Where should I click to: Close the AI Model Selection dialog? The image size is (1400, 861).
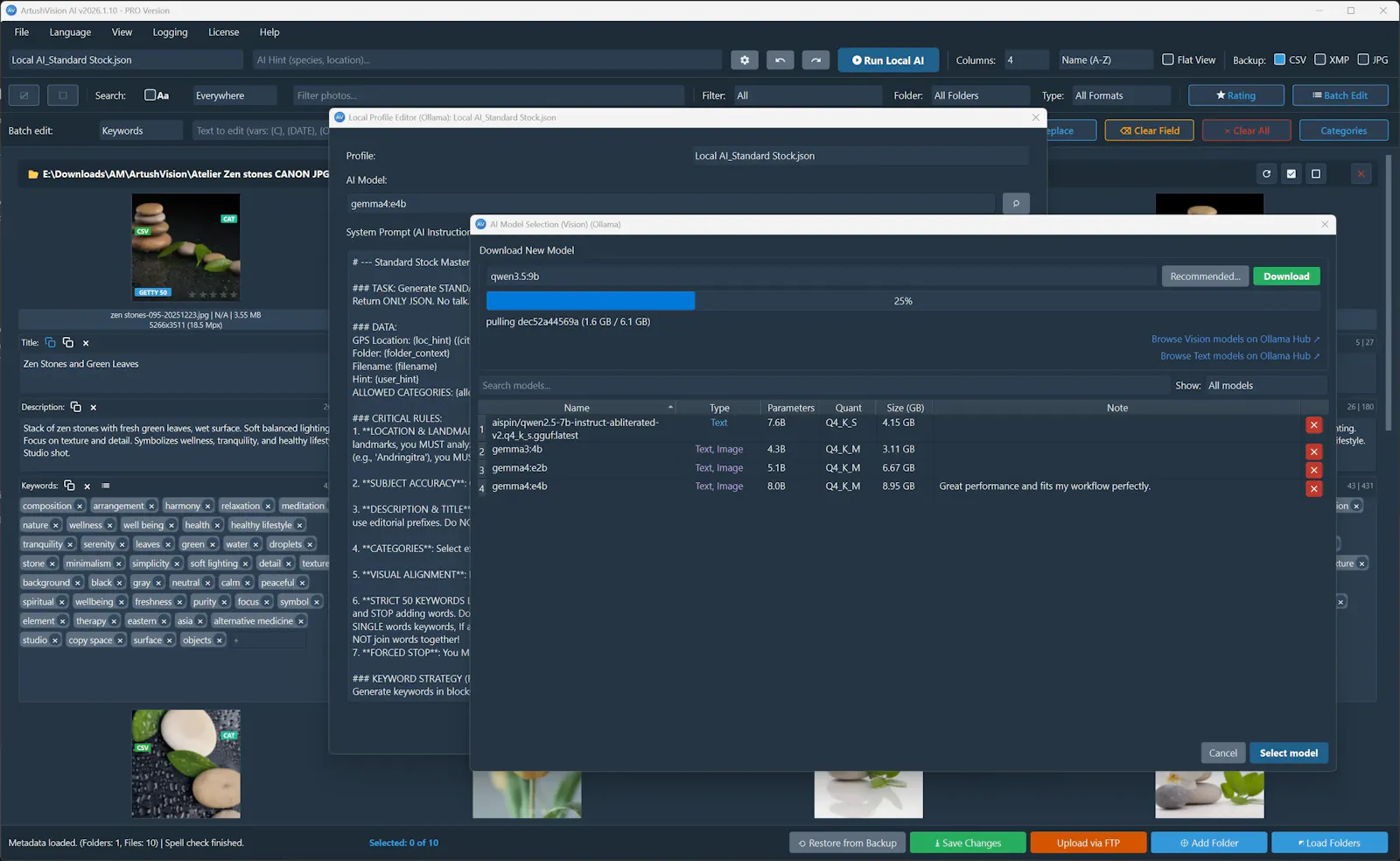pyautogui.click(x=1325, y=225)
